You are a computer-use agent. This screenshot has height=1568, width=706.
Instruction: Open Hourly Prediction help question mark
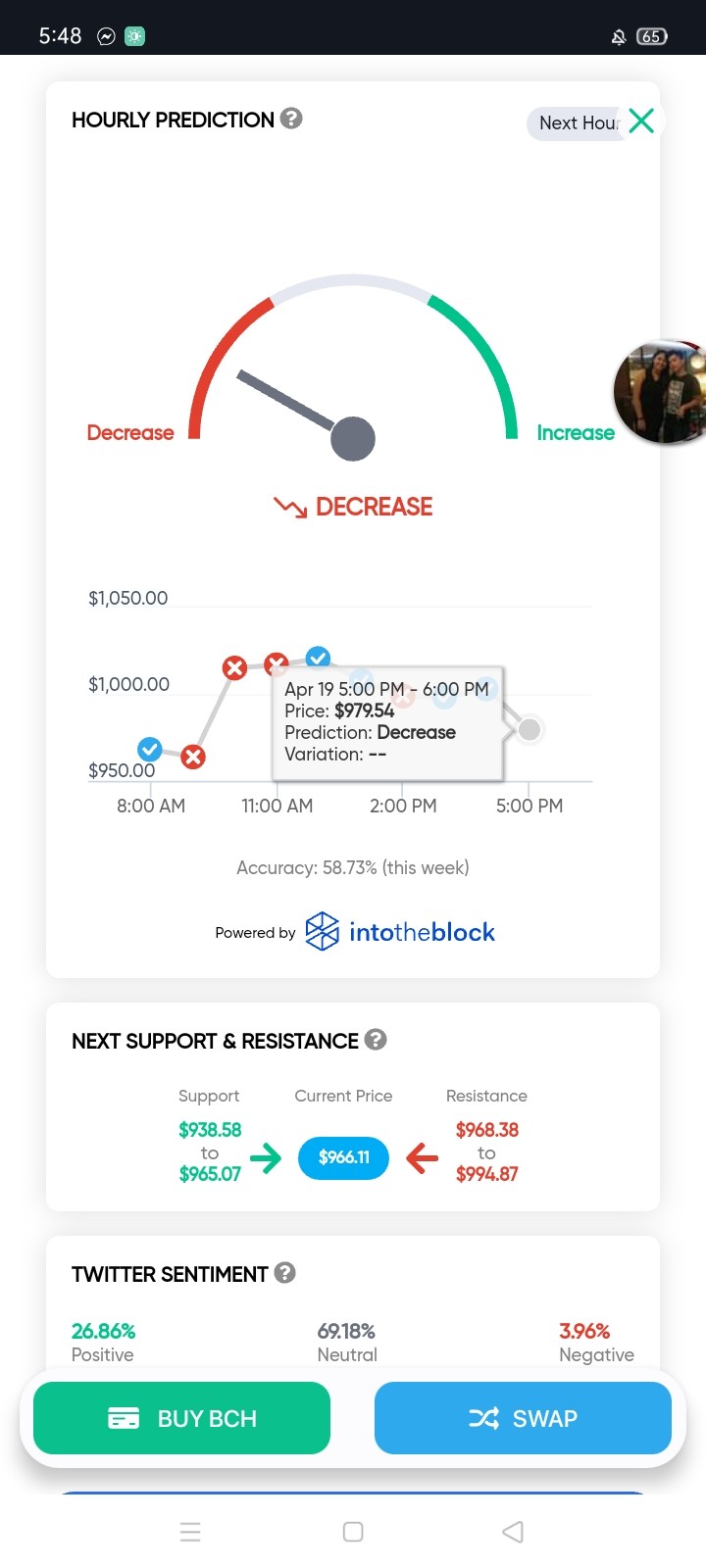click(x=291, y=119)
